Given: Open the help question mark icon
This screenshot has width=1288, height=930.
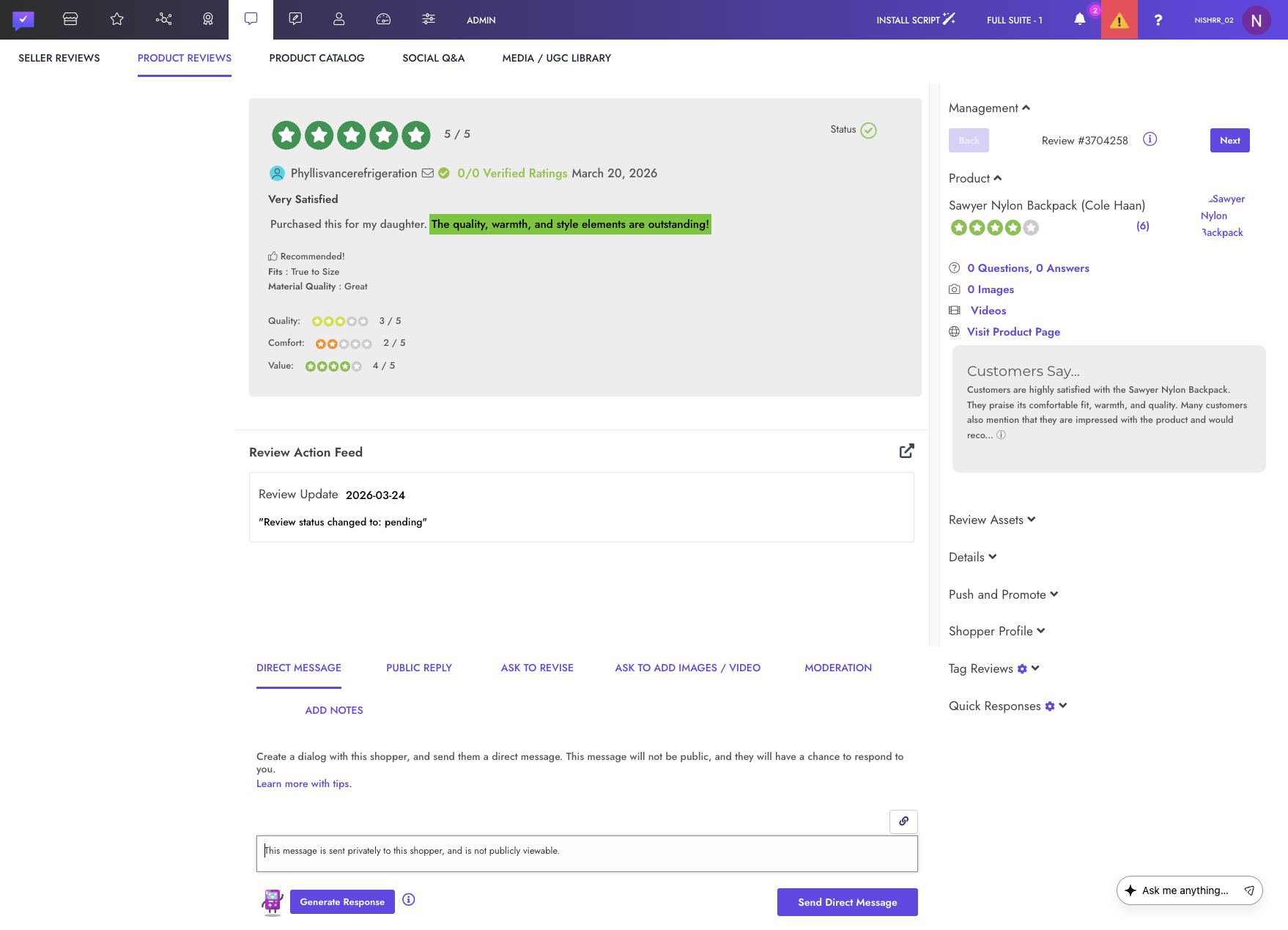Looking at the screenshot, I should click(x=1158, y=20).
